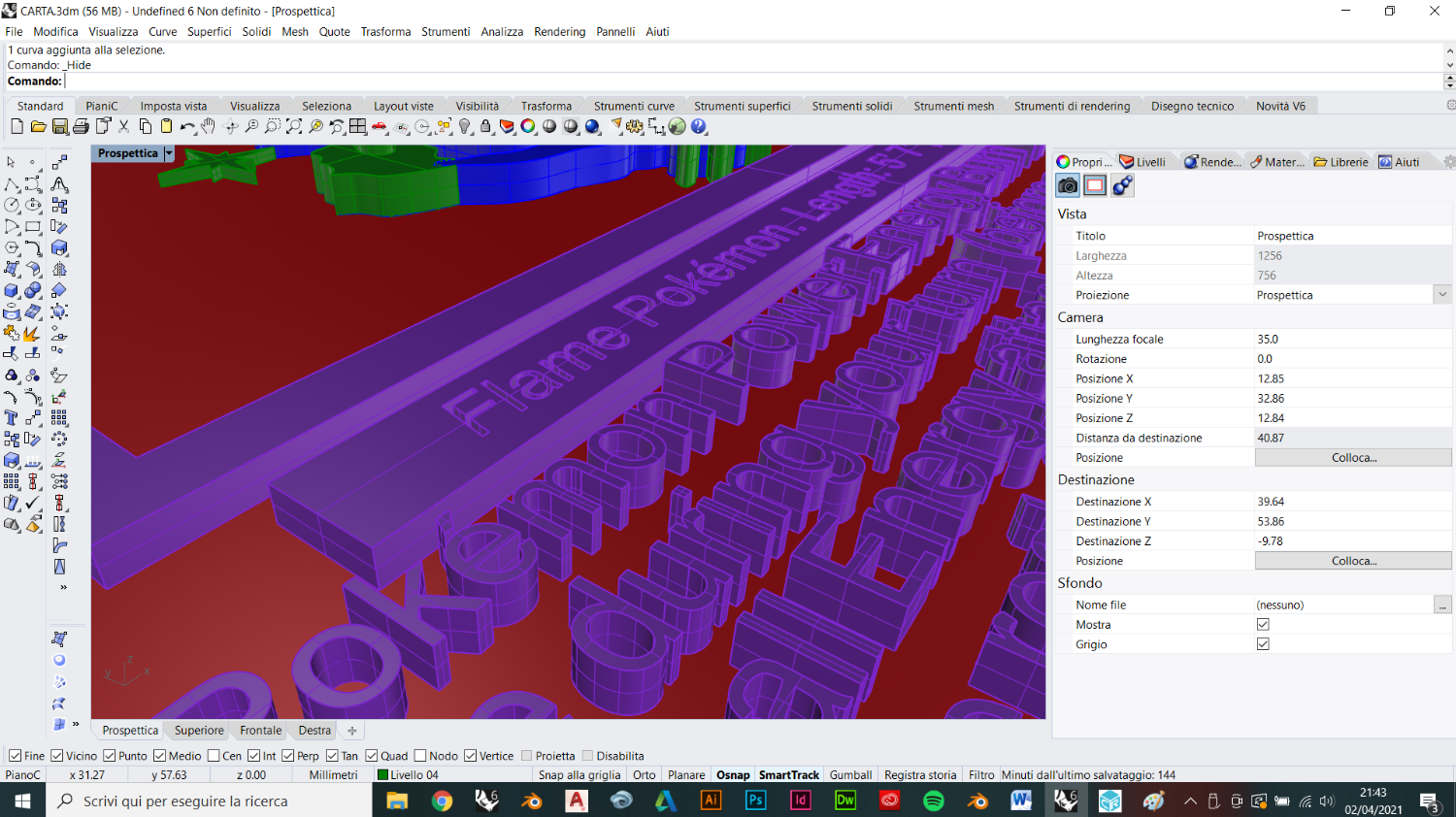Image resolution: width=1456 pixels, height=817 pixels.
Task: Click the Cut scissors icon
Action: point(123,126)
